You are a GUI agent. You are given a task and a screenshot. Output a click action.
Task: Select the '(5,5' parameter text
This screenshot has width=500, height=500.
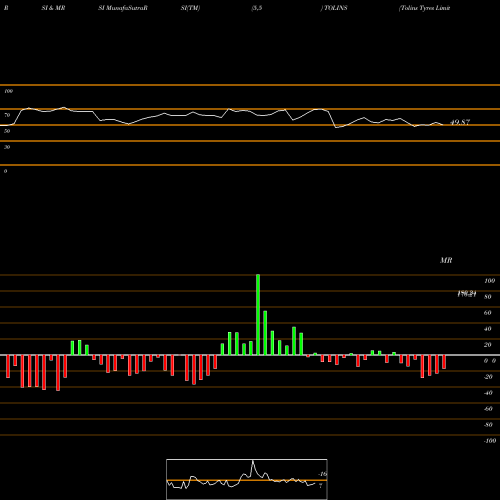tap(257, 8)
